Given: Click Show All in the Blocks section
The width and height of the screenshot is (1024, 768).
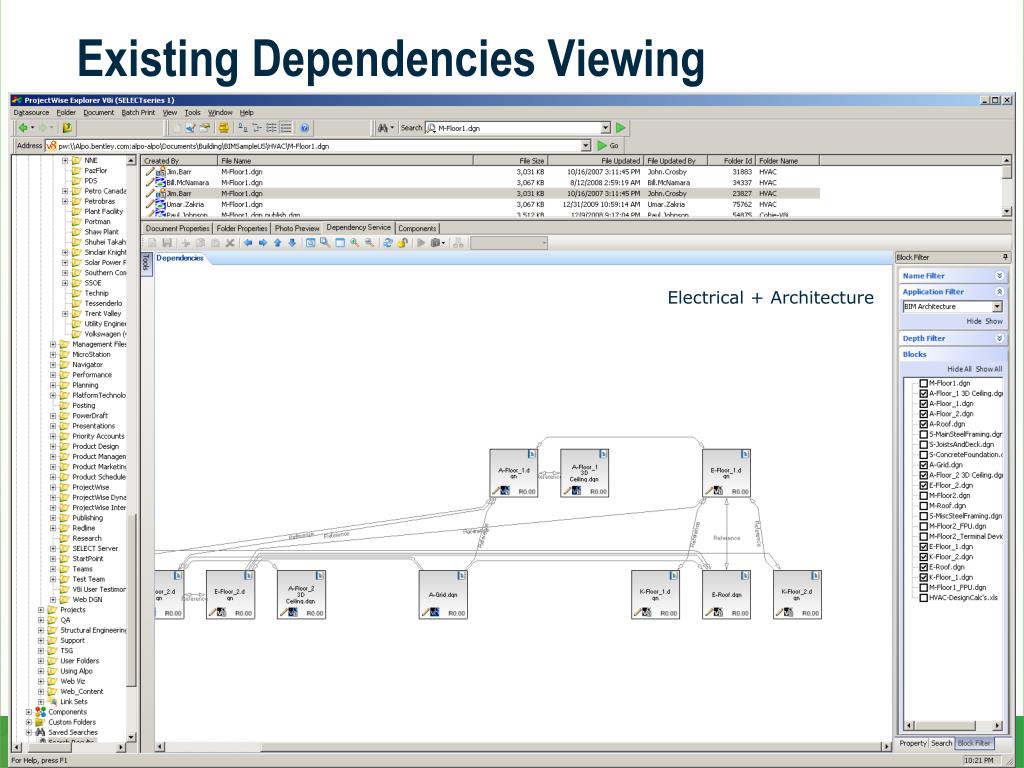Looking at the screenshot, I should pyautogui.click(x=989, y=369).
